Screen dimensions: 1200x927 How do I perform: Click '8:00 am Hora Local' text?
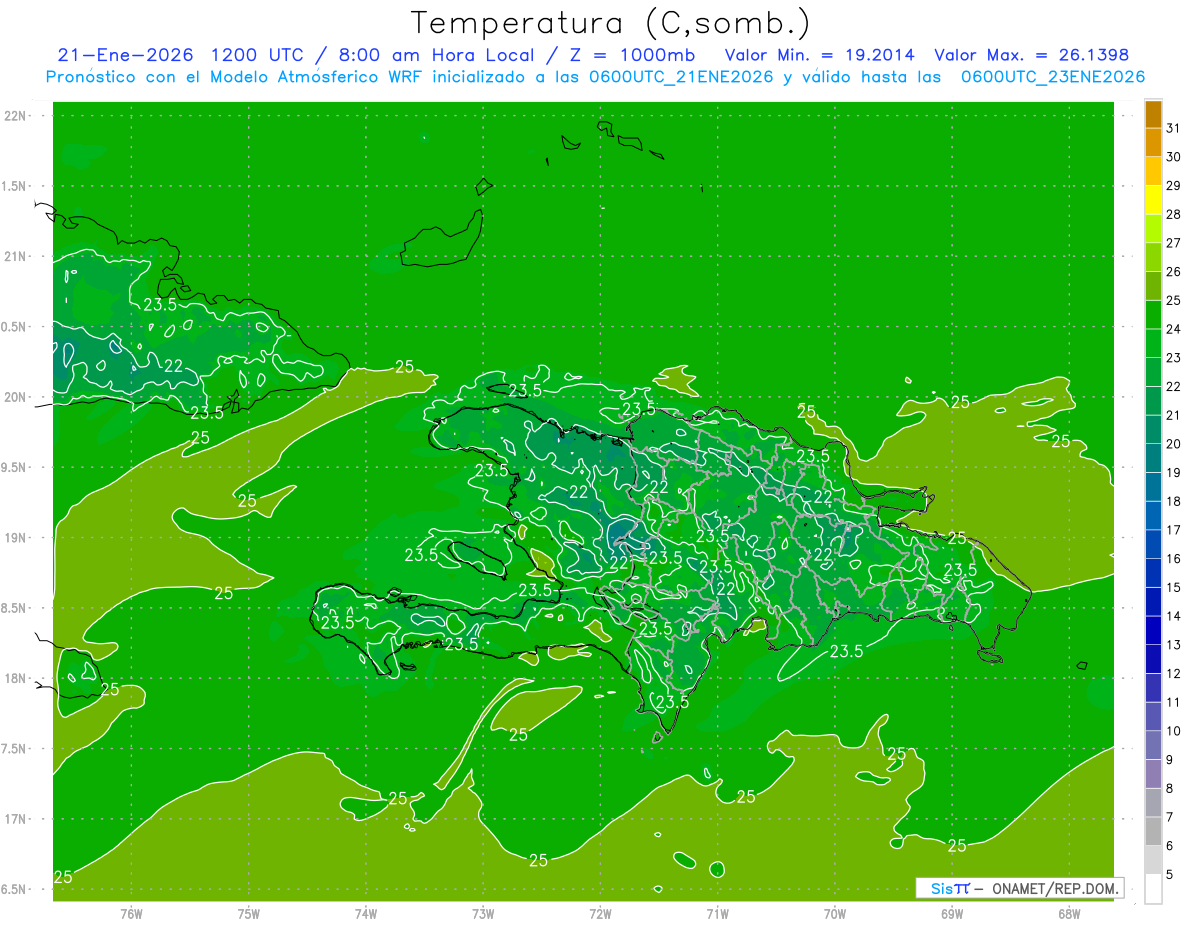tap(436, 55)
